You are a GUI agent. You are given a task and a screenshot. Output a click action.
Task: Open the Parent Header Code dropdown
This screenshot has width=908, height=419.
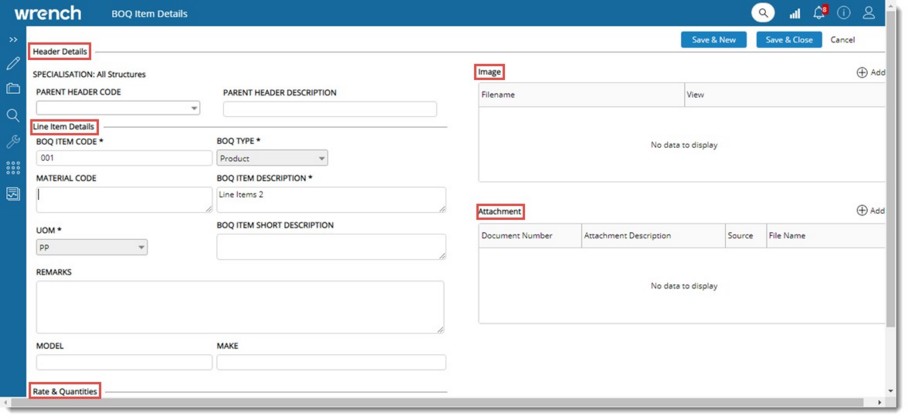click(118, 108)
